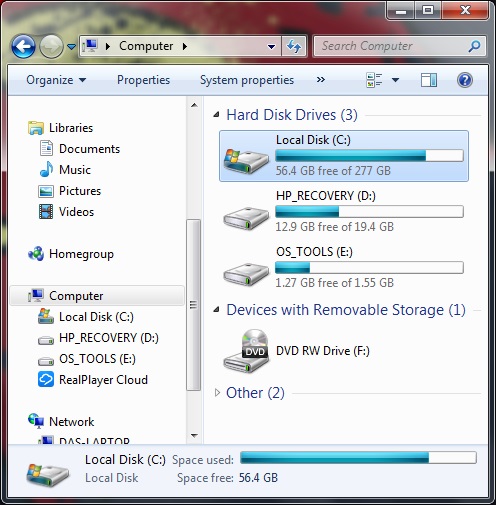Collapse Devices with Removable Storage group
497x505 pixels.
coord(217,310)
